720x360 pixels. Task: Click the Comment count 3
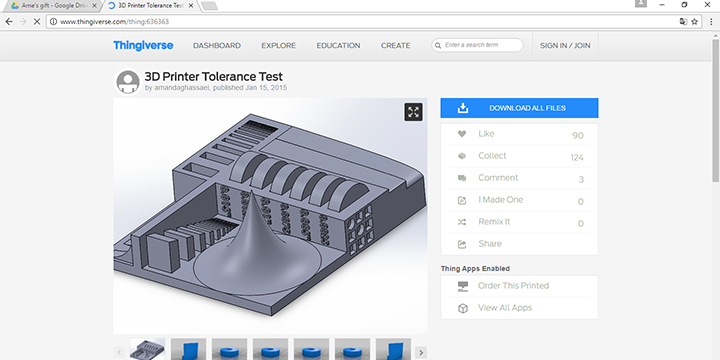coord(581,180)
